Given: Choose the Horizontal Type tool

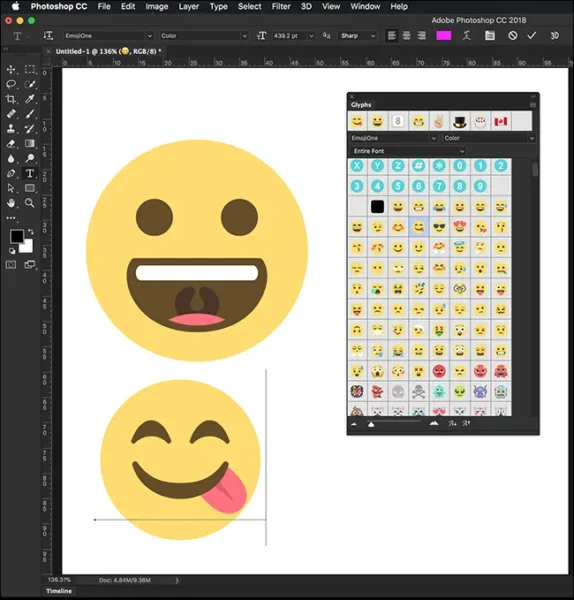Looking at the screenshot, I should click(30, 173).
